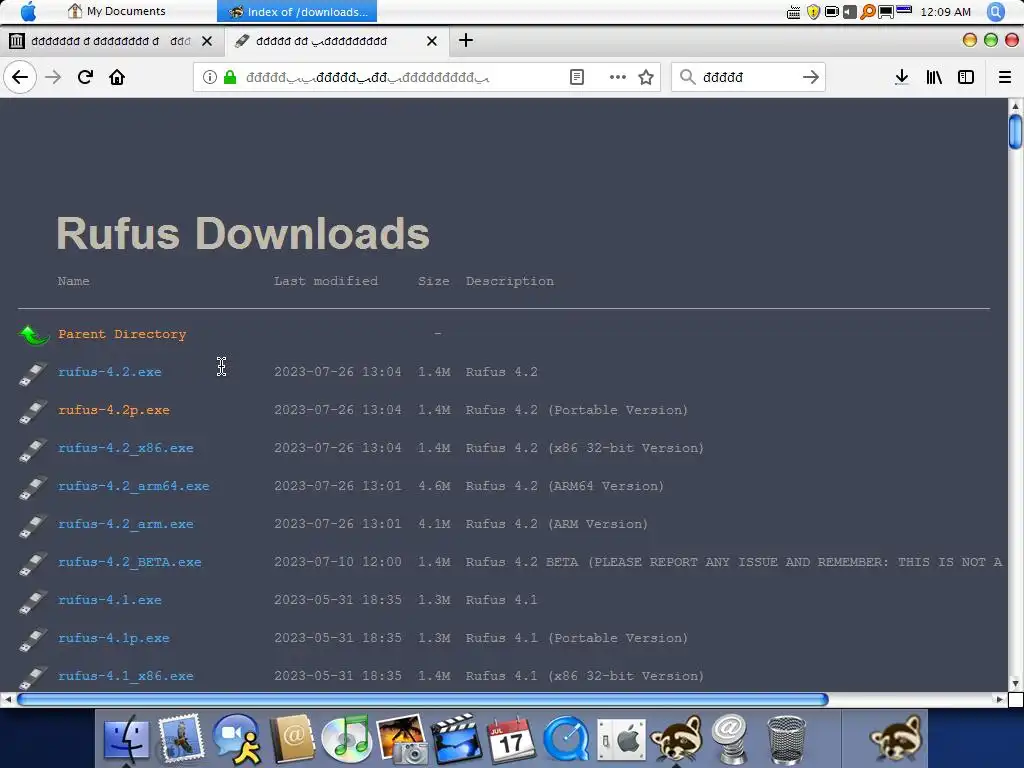The image size is (1024, 768).
Task: Sort listing by Size column
Action: click(x=434, y=281)
